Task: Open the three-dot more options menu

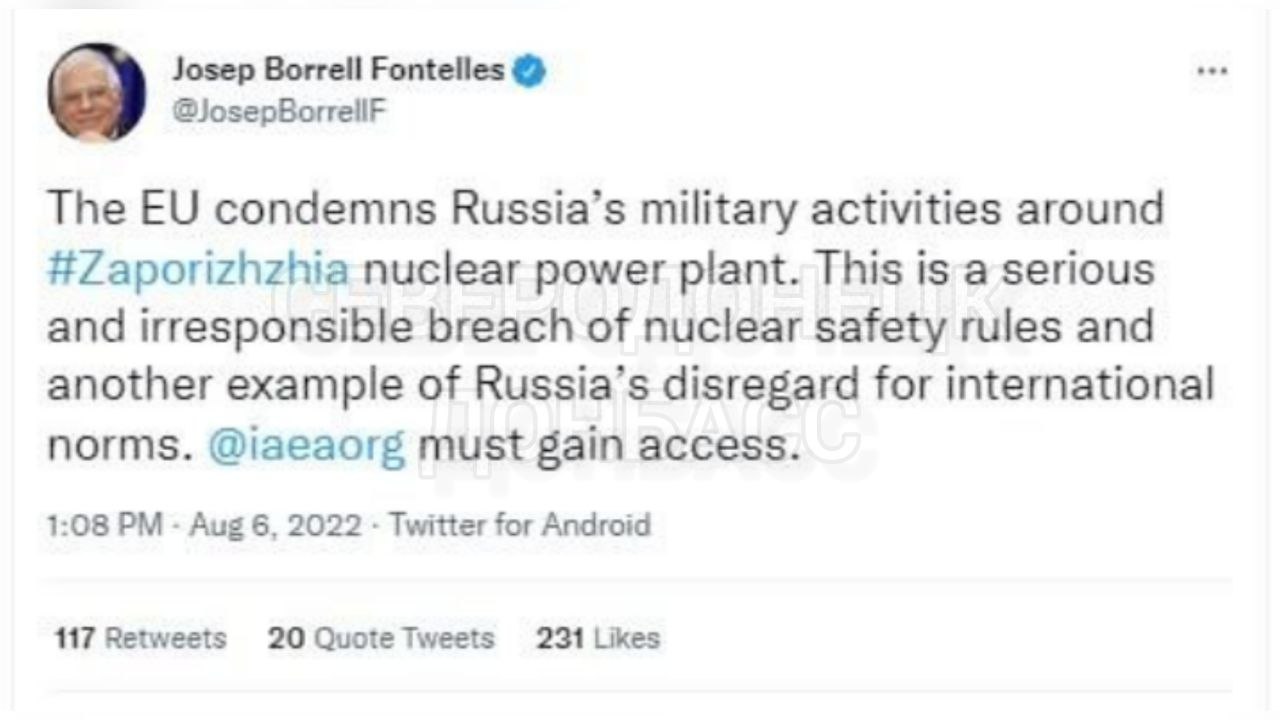Action: [x=1212, y=73]
